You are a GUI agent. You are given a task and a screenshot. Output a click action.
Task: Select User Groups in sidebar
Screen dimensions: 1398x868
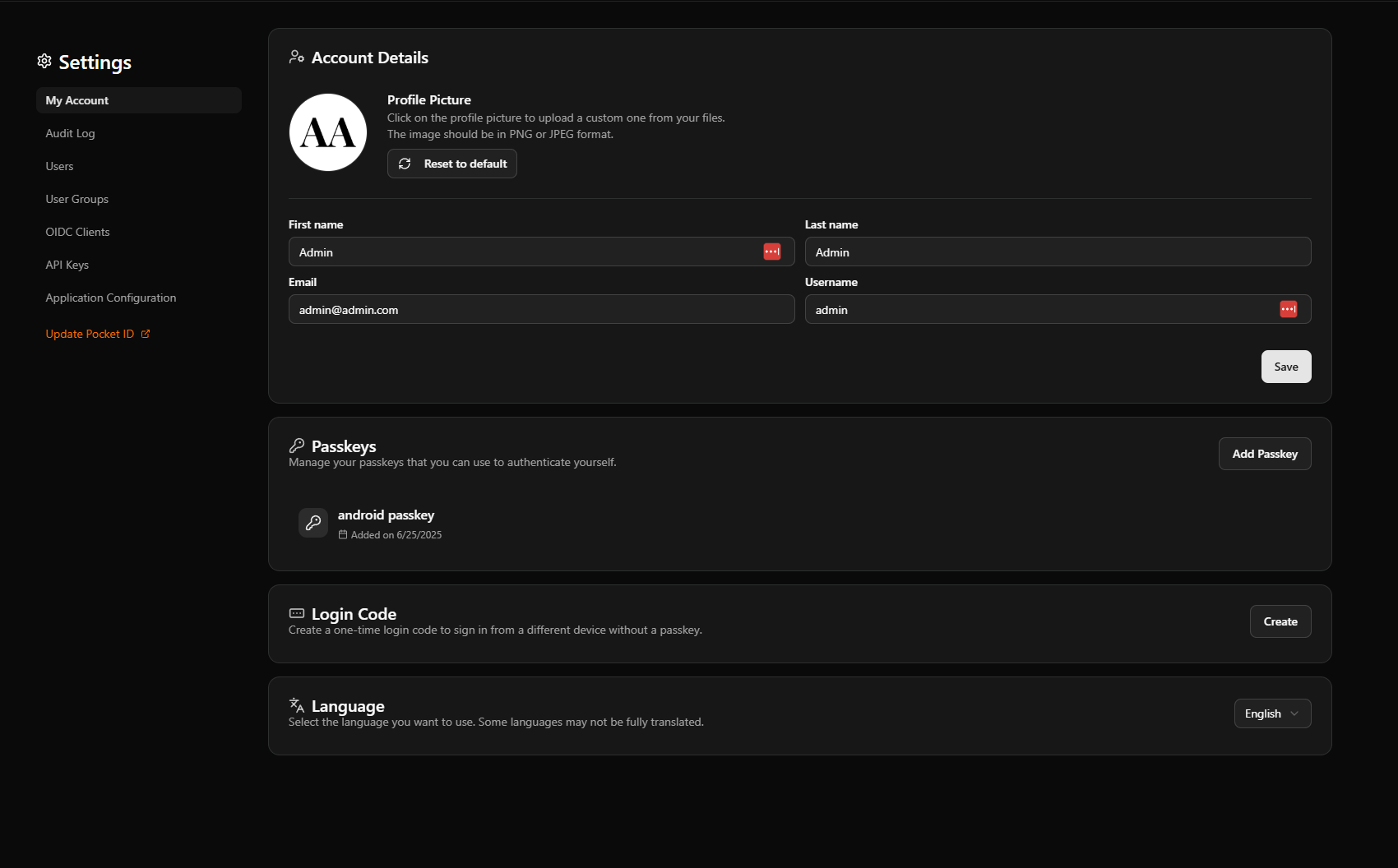[77, 199]
